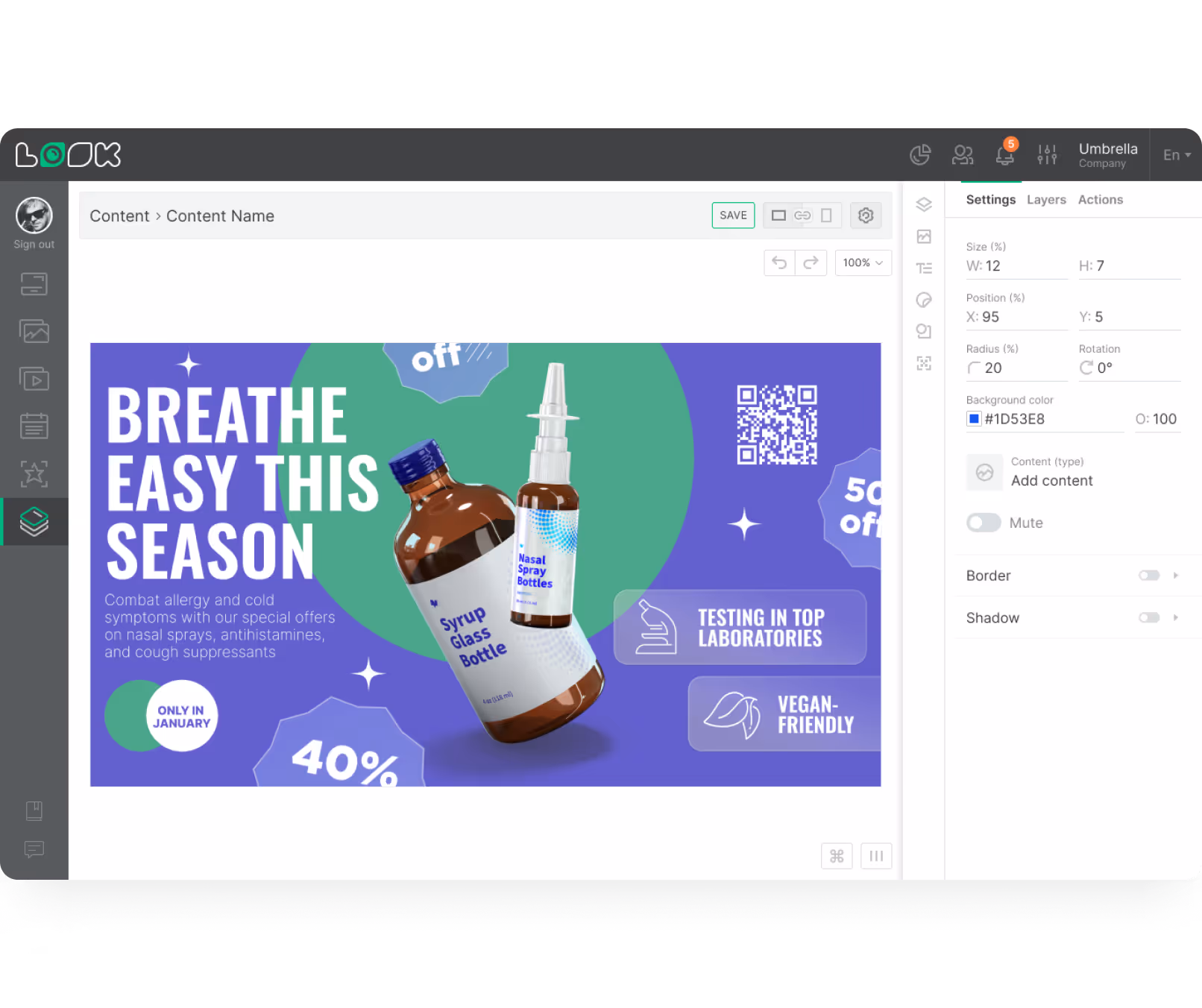Open the playlists sidebar icon
1202x1008 pixels.
tap(34, 378)
